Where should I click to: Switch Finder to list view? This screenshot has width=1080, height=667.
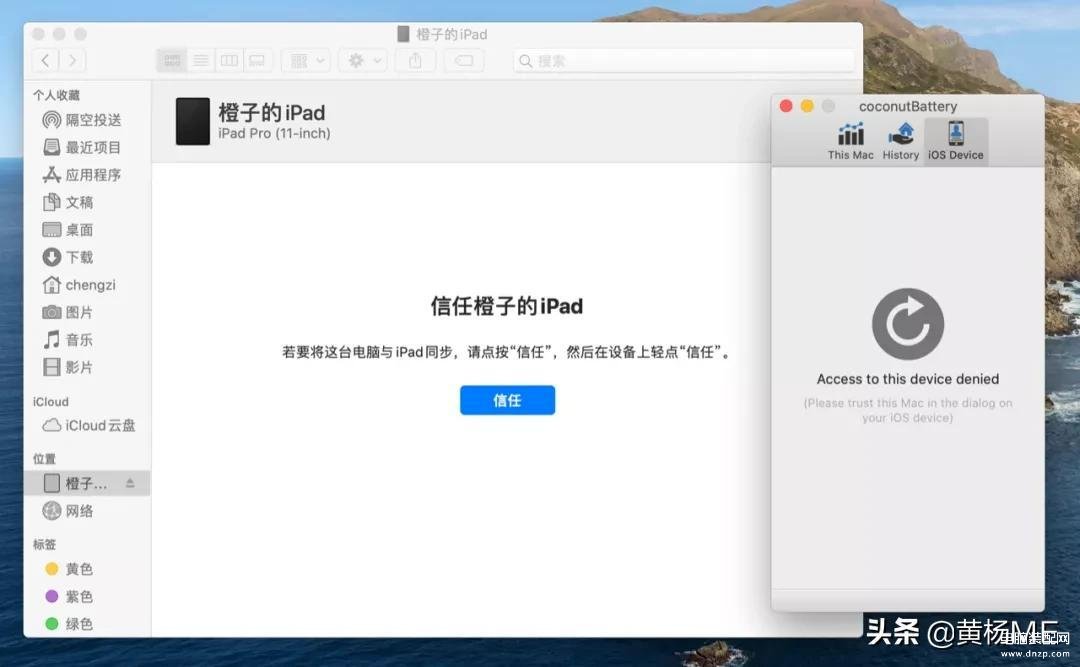pos(201,61)
